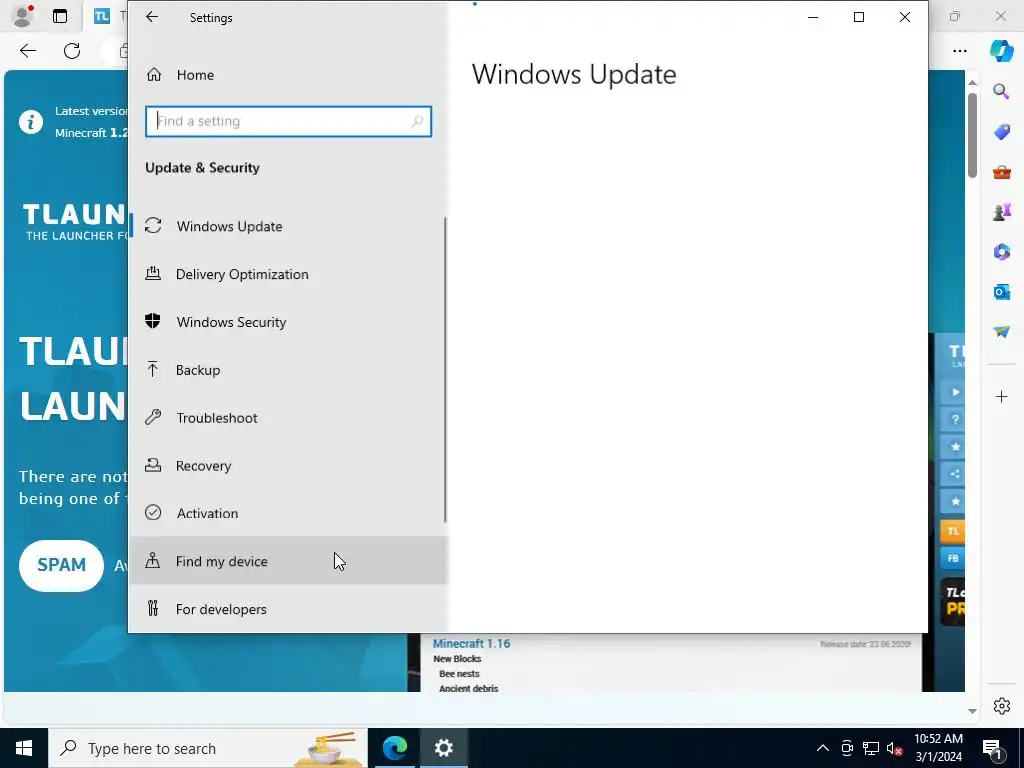Click the muted volume tray icon
The width and height of the screenshot is (1024, 768).
point(895,748)
